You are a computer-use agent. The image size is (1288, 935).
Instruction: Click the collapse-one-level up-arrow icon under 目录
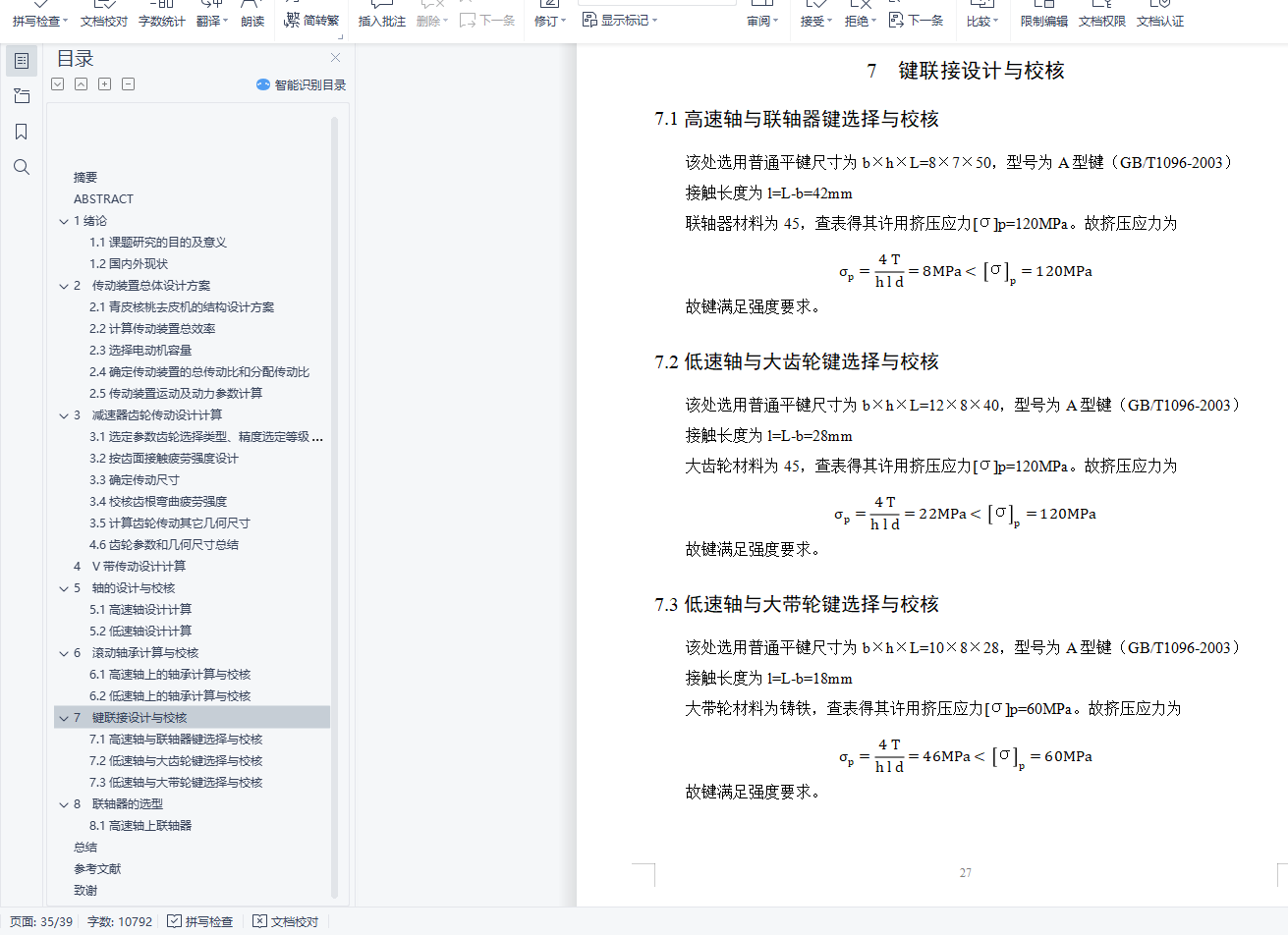coord(82,84)
